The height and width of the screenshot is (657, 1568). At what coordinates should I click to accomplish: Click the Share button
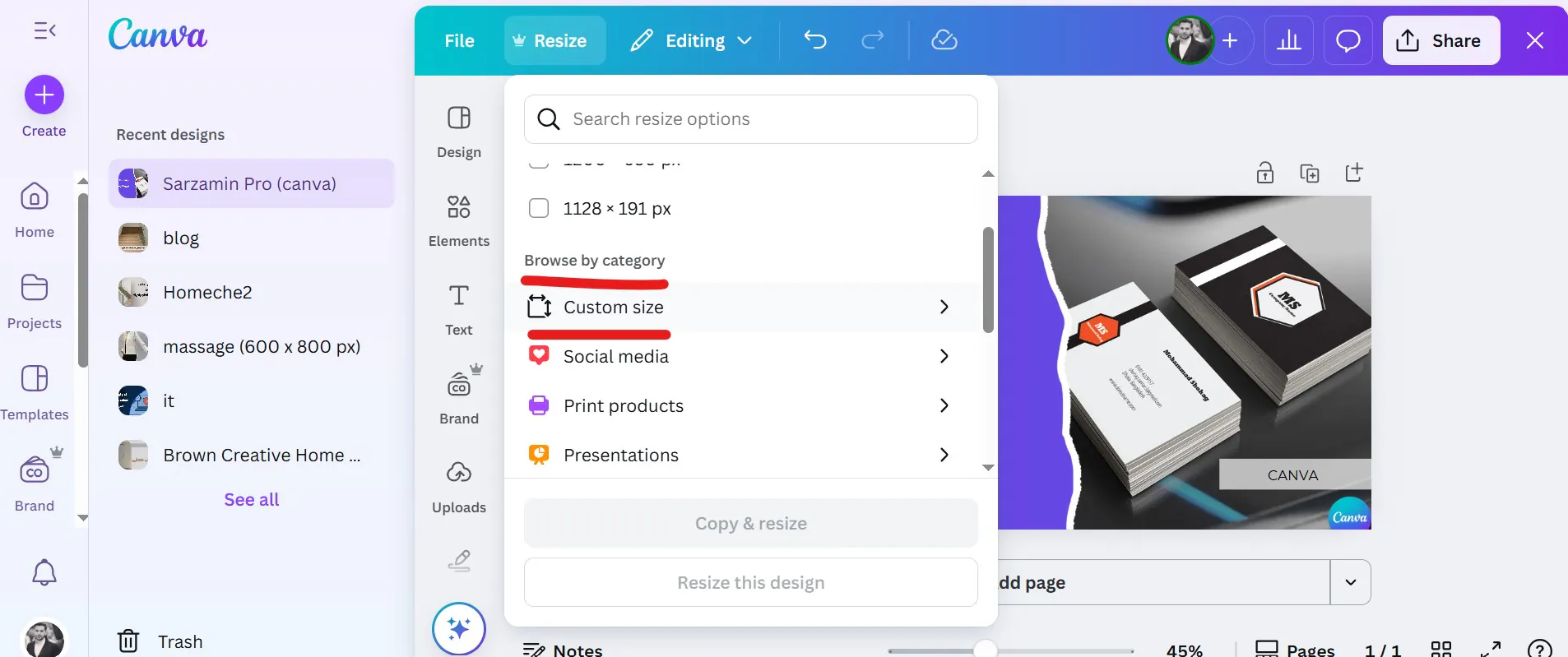pyautogui.click(x=1441, y=40)
